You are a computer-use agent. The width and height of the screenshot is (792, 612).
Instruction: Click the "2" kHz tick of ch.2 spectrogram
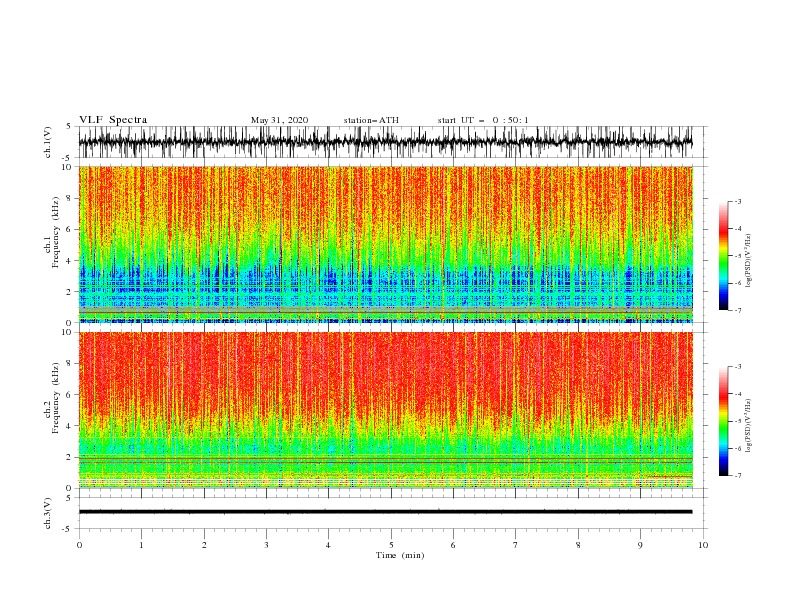click(x=70, y=457)
